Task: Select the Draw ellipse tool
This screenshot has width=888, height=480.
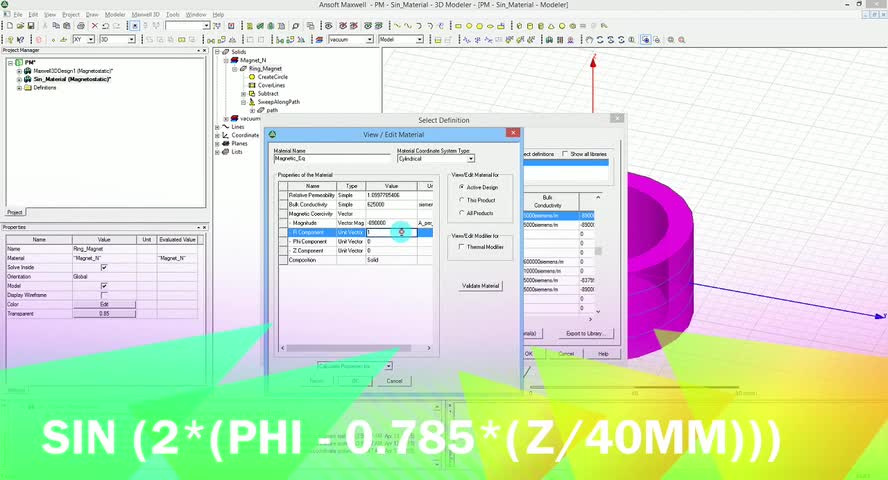Action: pyautogui.click(x=490, y=26)
